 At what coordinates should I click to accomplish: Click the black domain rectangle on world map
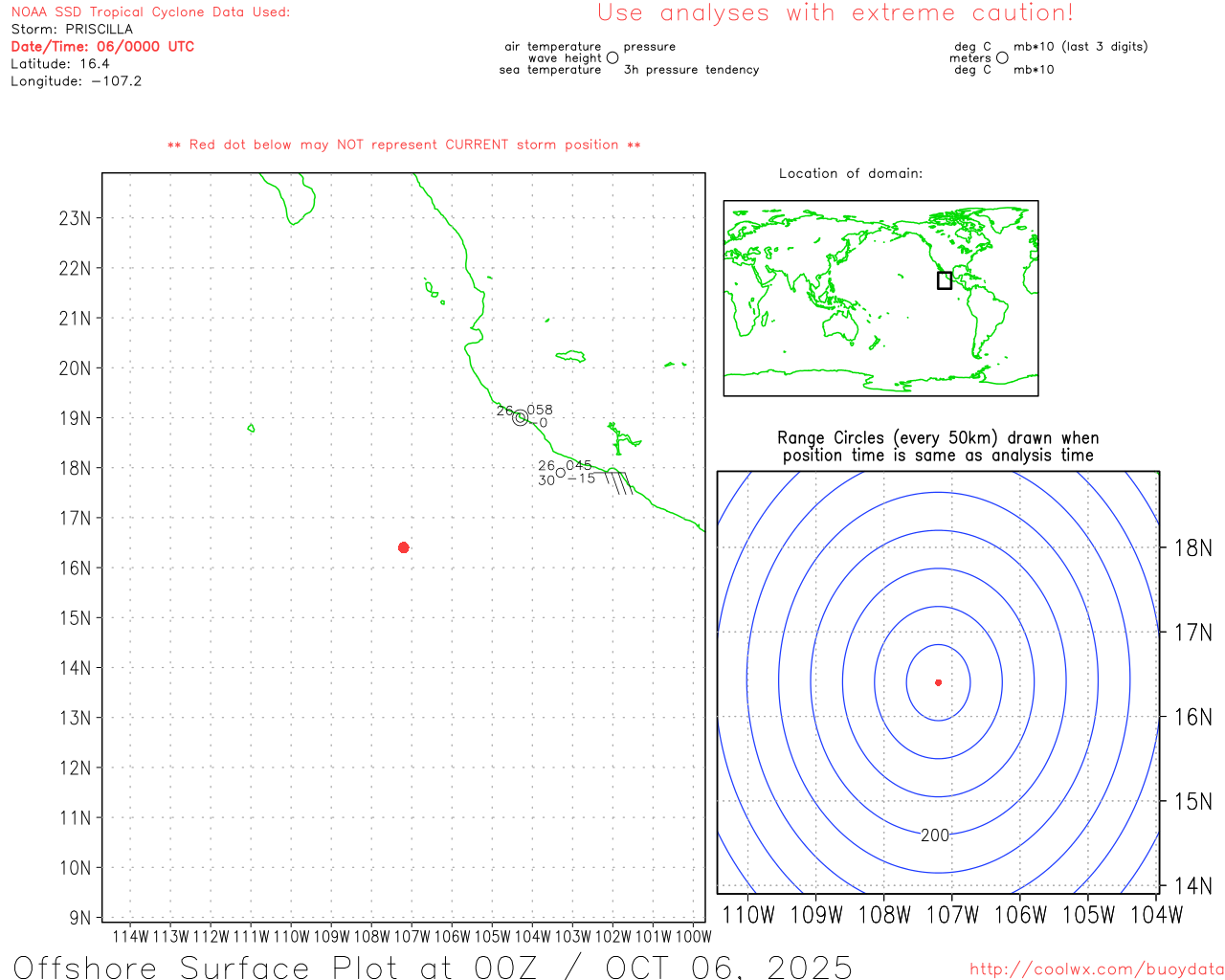point(945,280)
